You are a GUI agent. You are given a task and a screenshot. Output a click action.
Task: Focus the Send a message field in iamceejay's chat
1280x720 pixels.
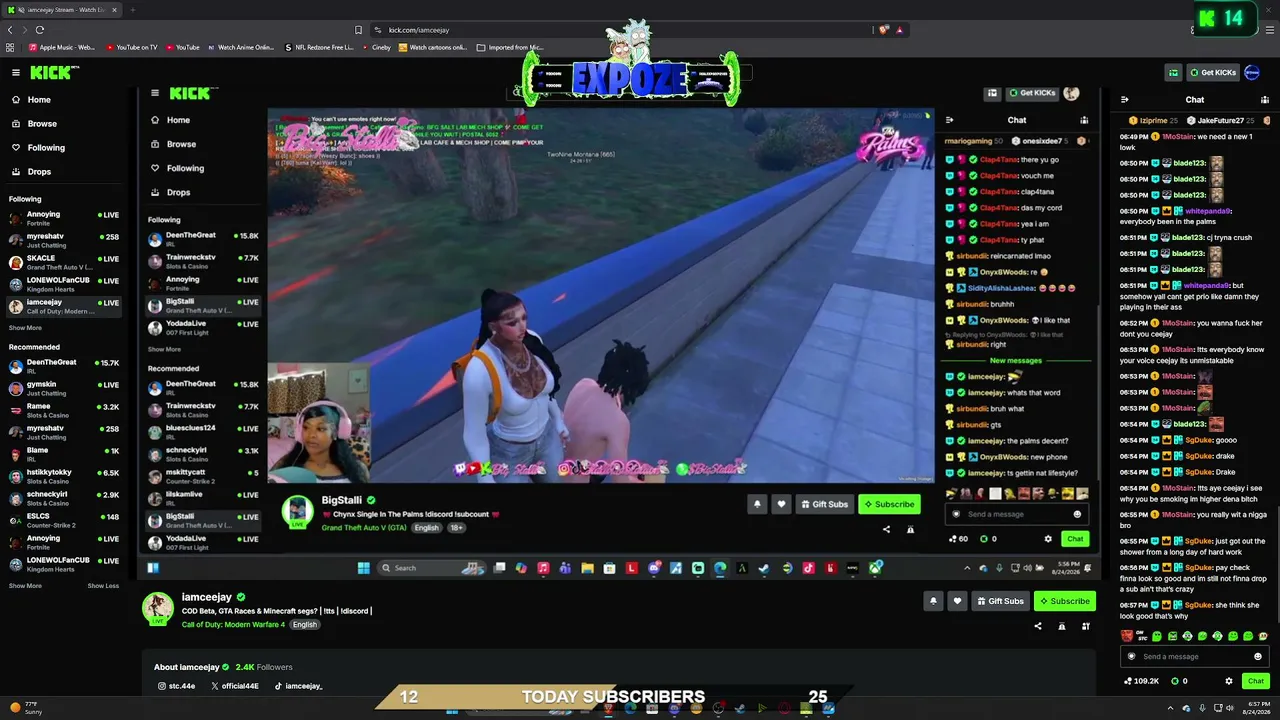click(1193, 657)
